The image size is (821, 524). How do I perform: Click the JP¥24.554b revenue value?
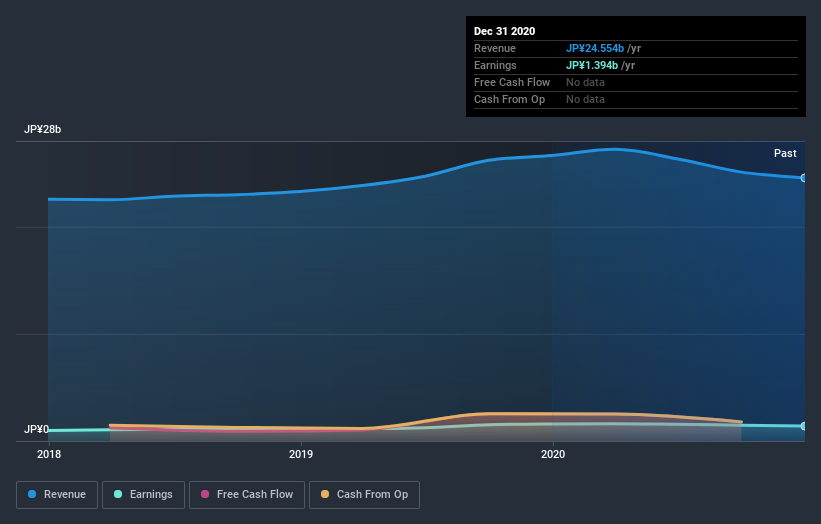pos(595,48)
